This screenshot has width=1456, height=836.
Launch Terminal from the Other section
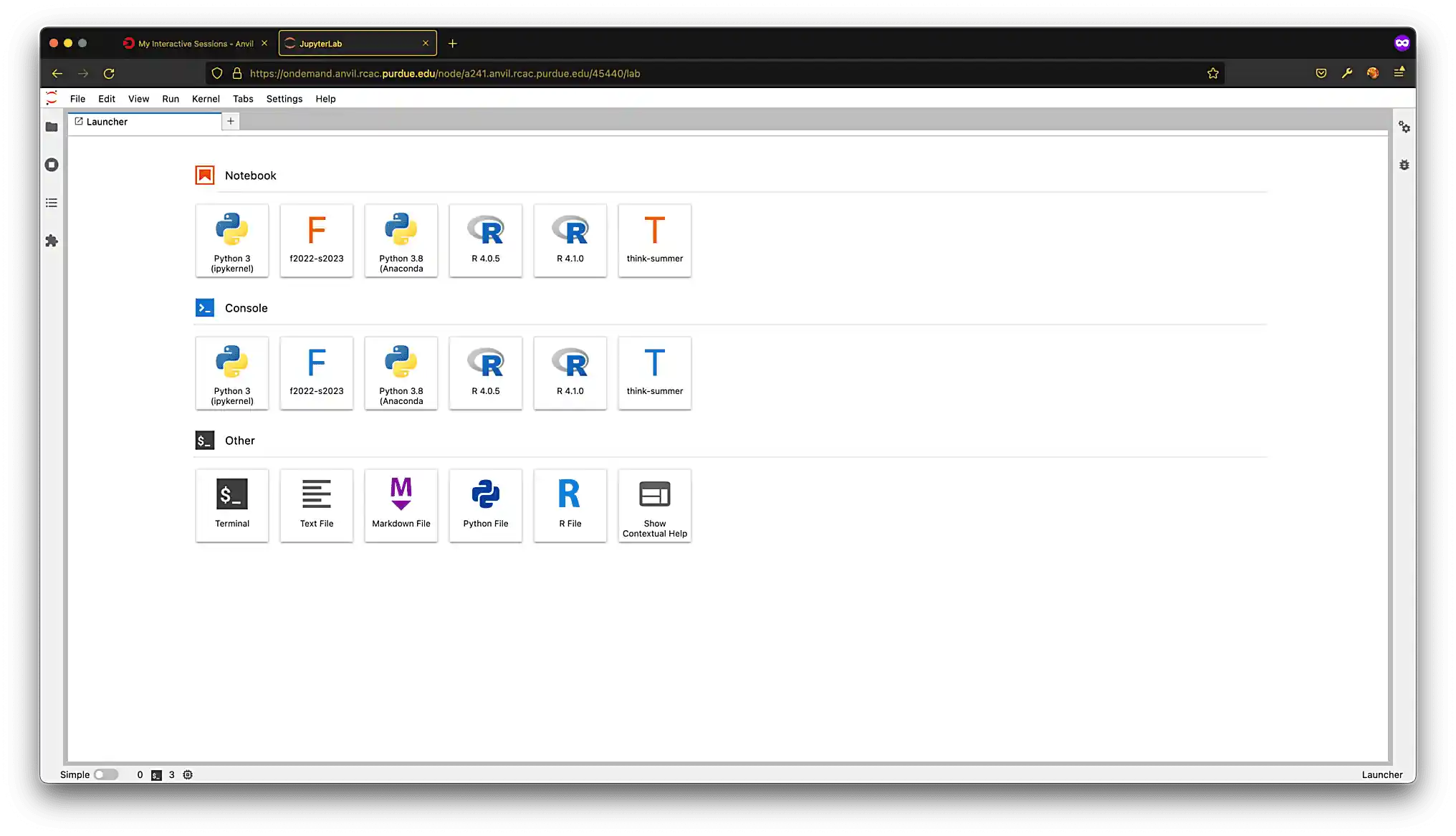(x=232, y=505)
